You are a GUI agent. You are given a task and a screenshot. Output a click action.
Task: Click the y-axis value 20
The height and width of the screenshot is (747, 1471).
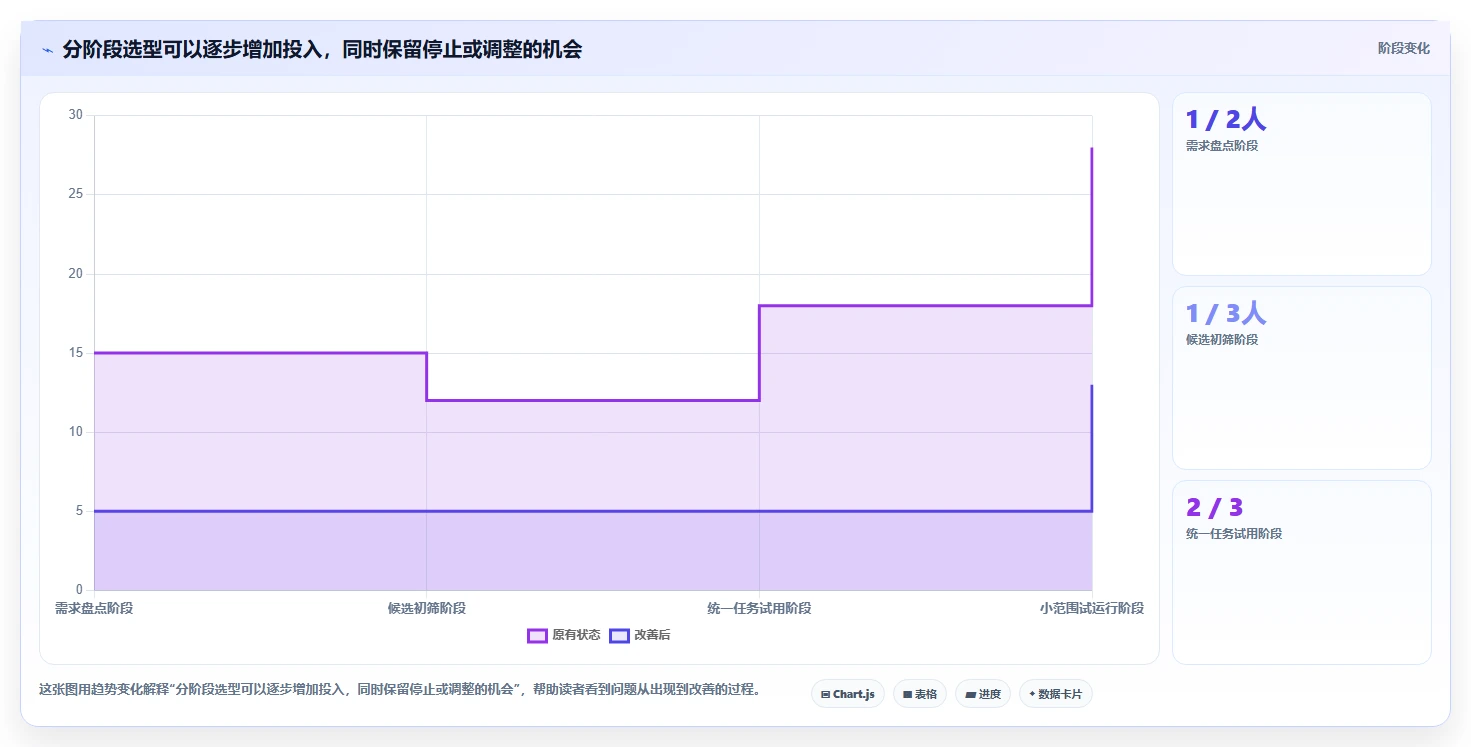pyautogui.click(x=76, y=273)
